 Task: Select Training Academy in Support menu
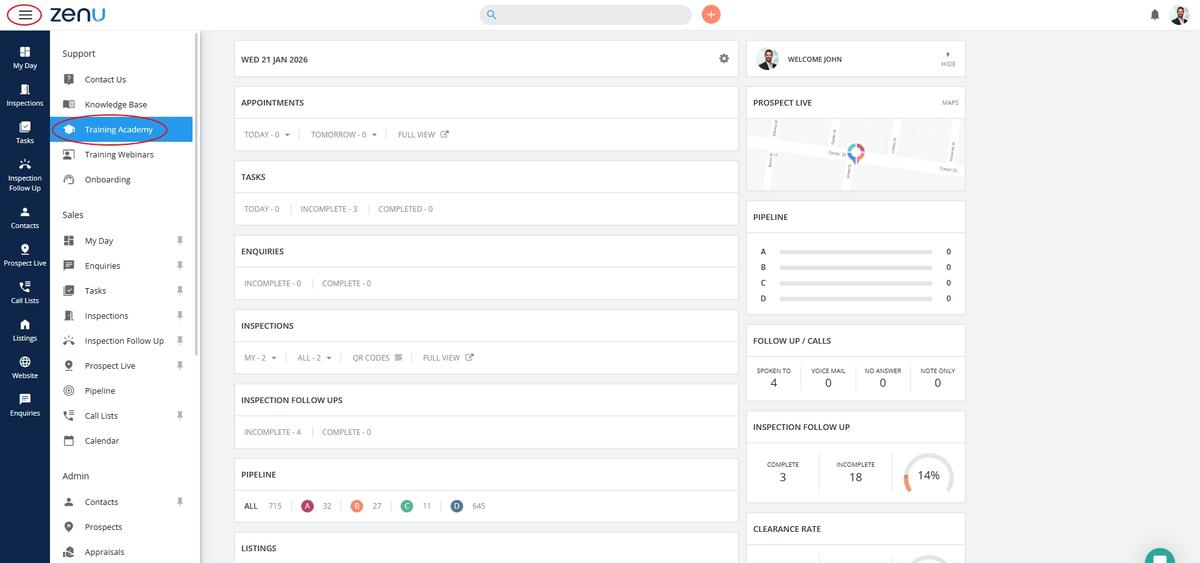[x=118, y=130]
